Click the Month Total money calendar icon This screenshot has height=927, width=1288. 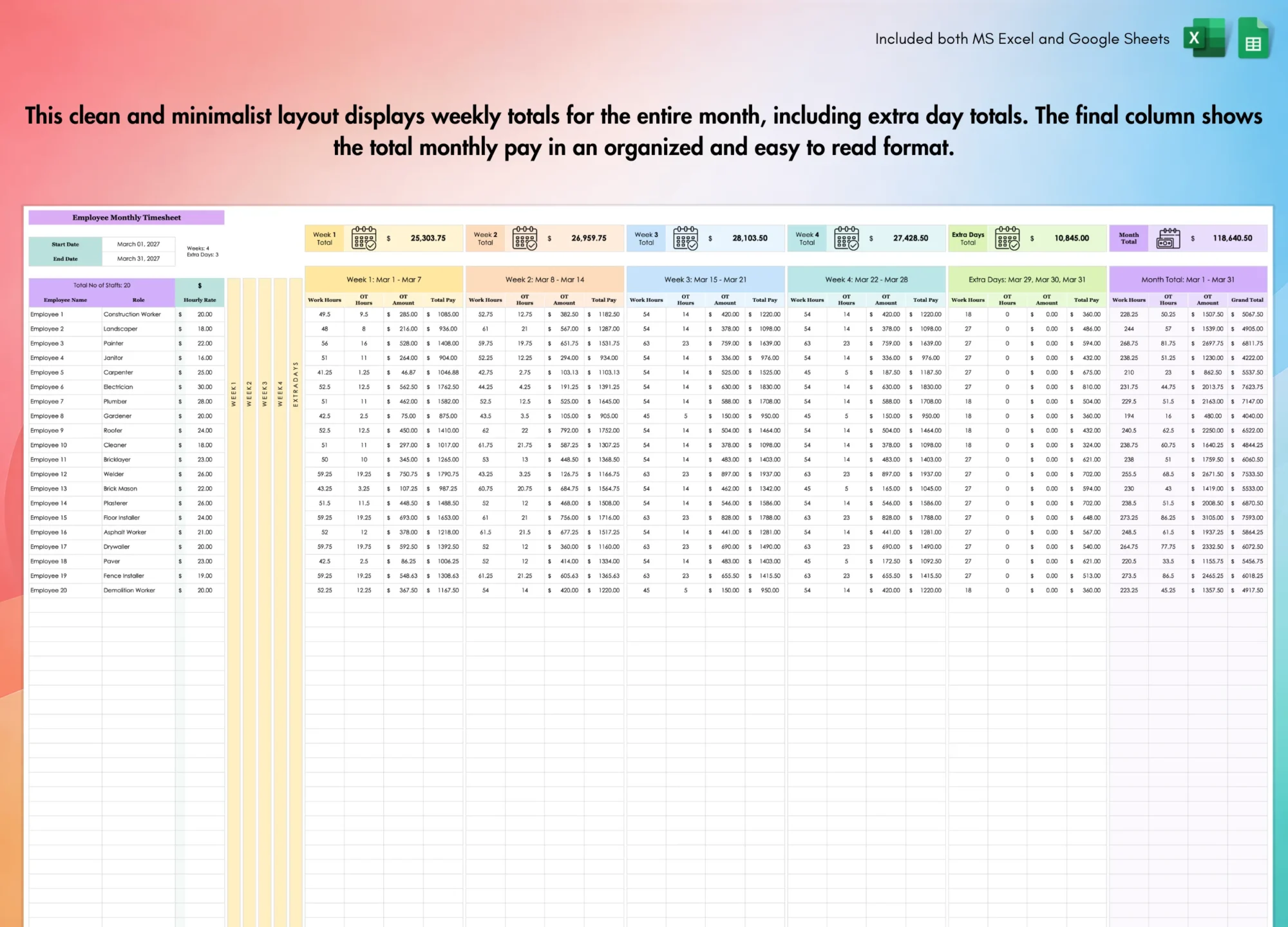click(x=1168, y=238)
